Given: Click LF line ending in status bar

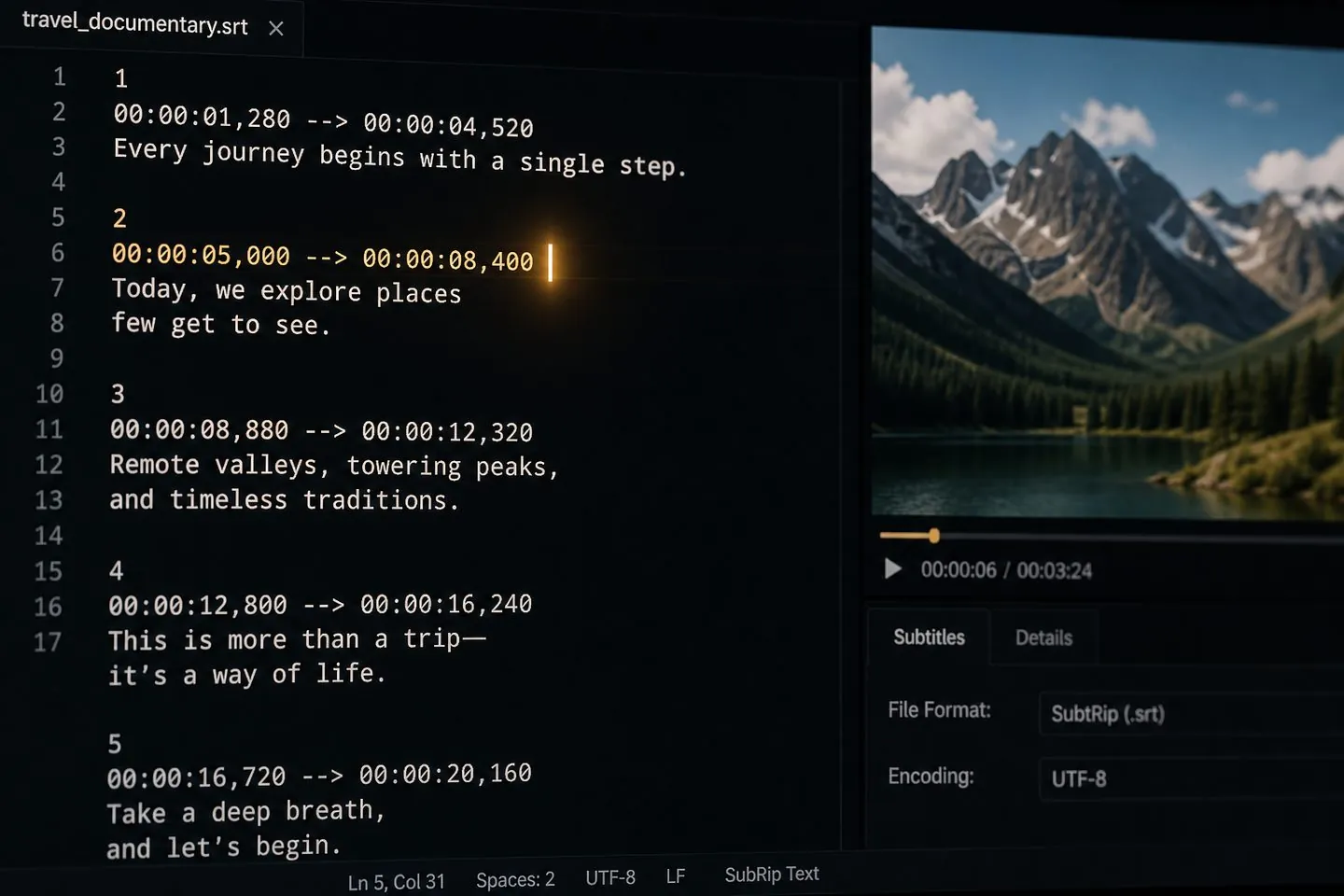Looking at the screenshot, I should pyautogui.click(x=676, y=877).
